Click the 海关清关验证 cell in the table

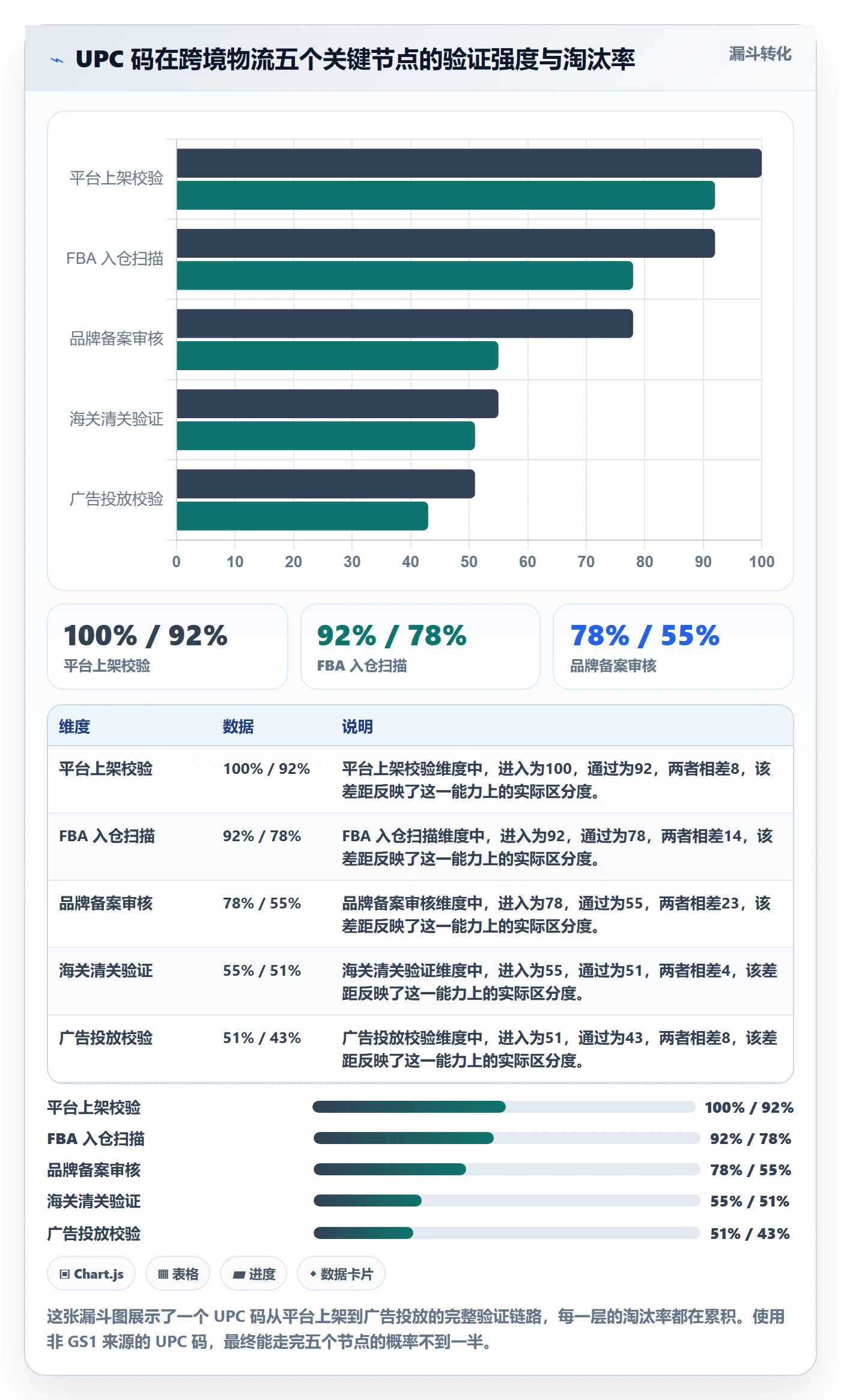coord(106,970)
